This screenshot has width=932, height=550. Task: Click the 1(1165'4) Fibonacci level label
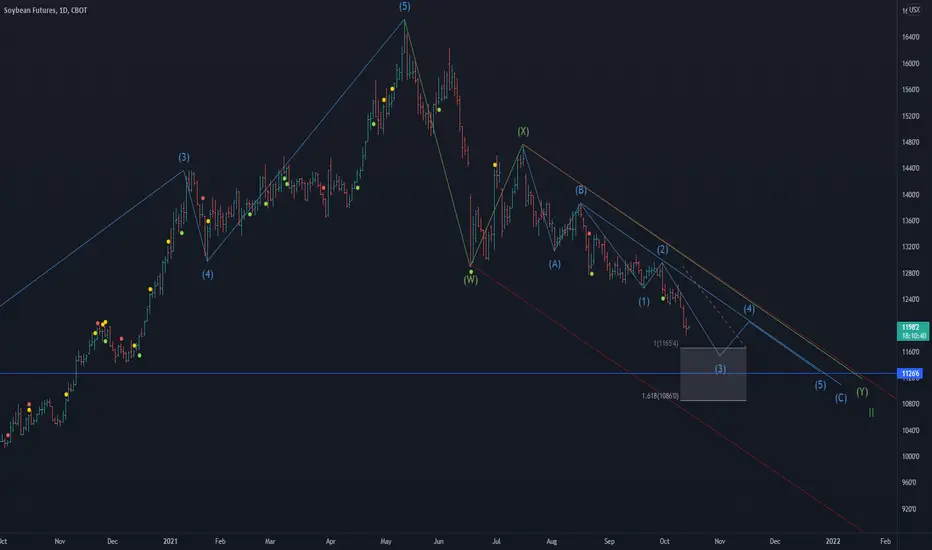[x=666, y=343]
